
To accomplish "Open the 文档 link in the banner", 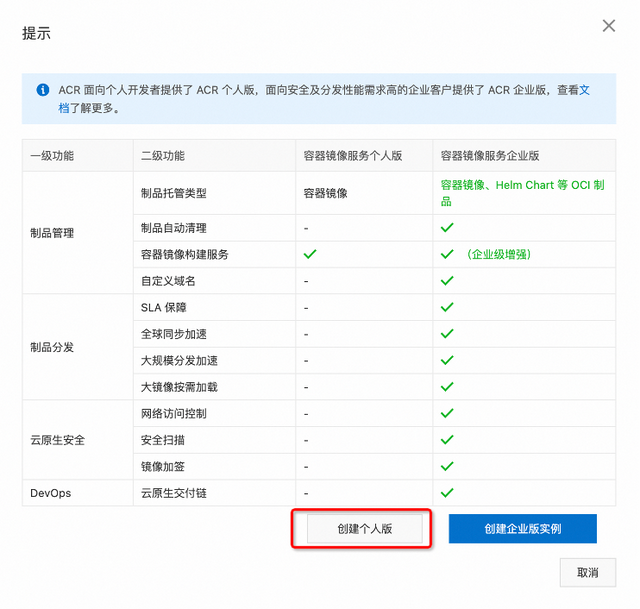I will point(584,90).
